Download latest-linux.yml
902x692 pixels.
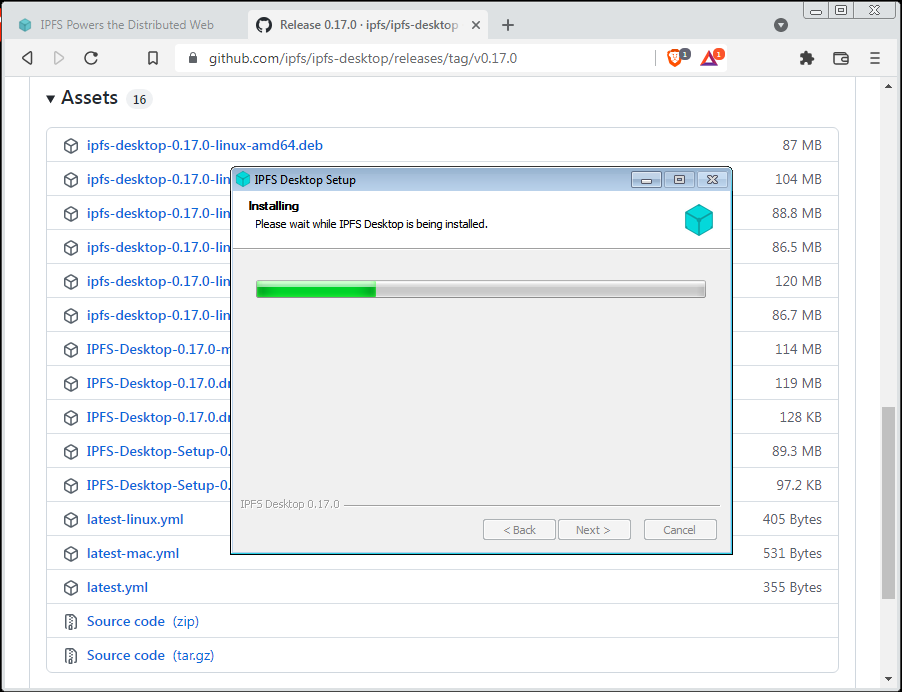point(135,519)
